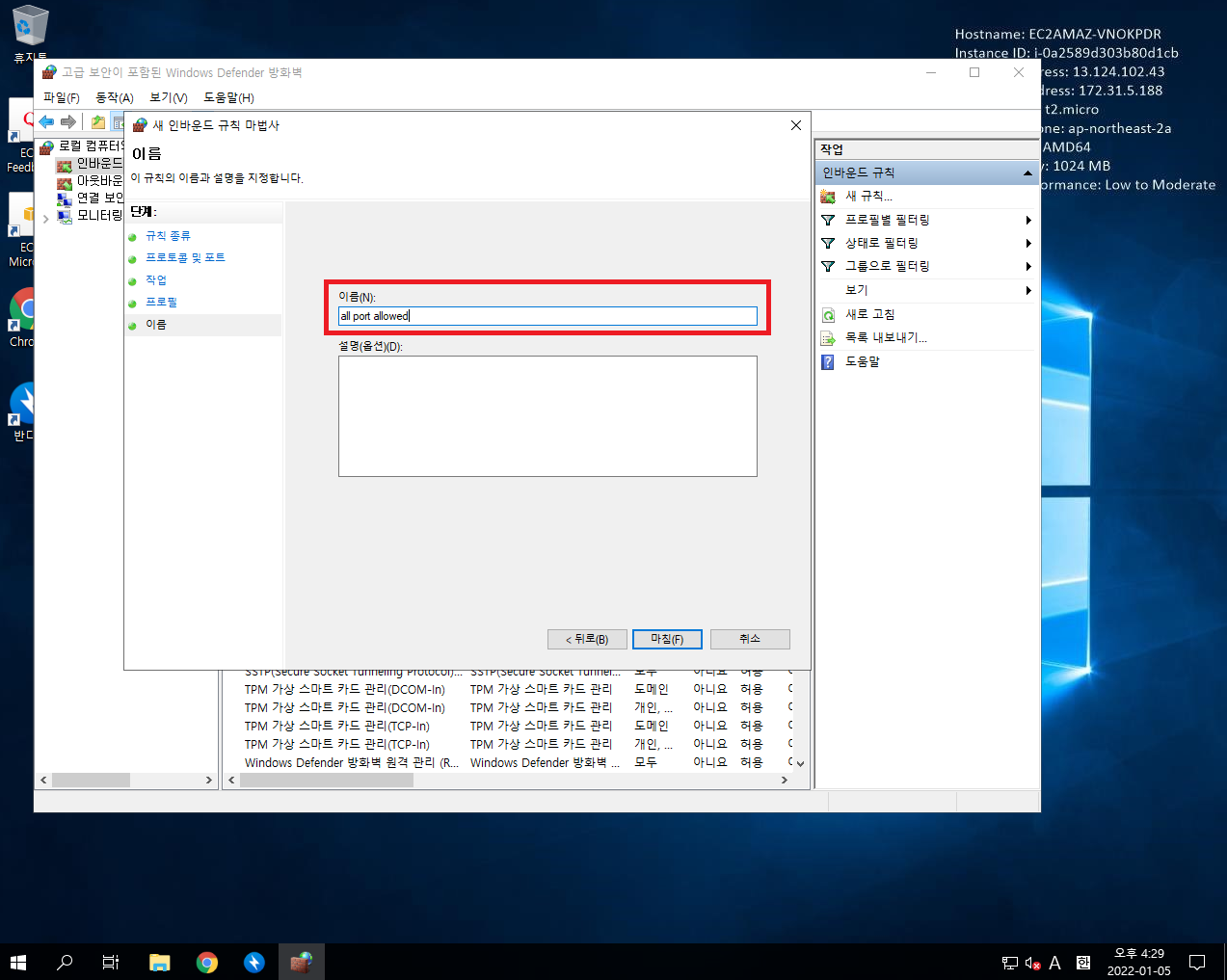Click the 새 규칙 icon in actions pane
This screenshot has height=980, width=1227.
(x=828, y=197)
